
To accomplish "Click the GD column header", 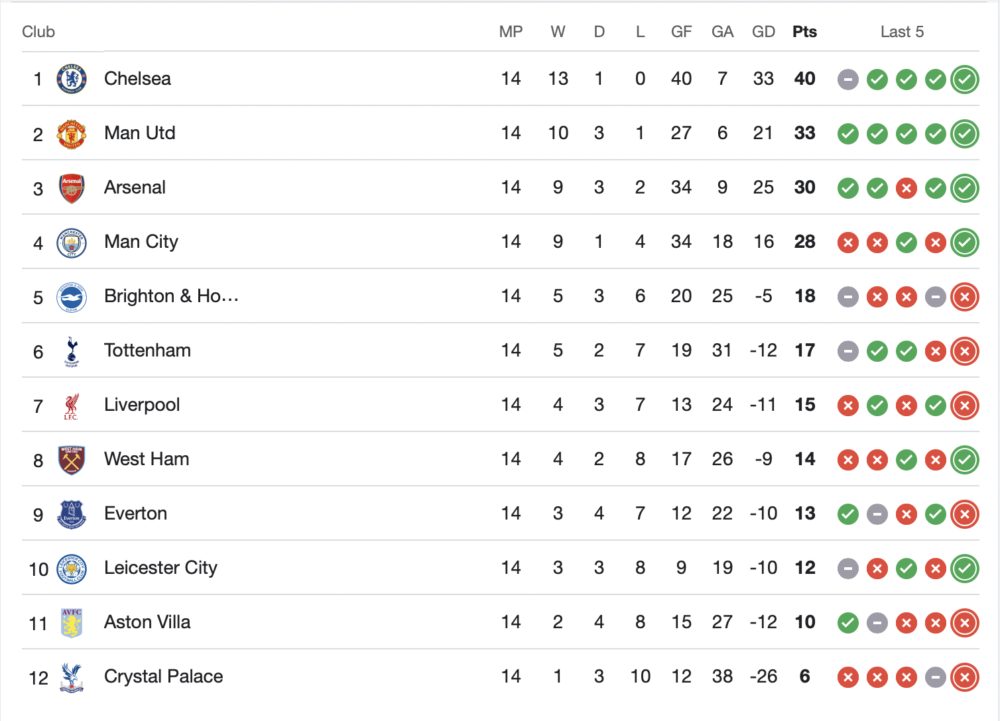I will click(x=763, y=32).
